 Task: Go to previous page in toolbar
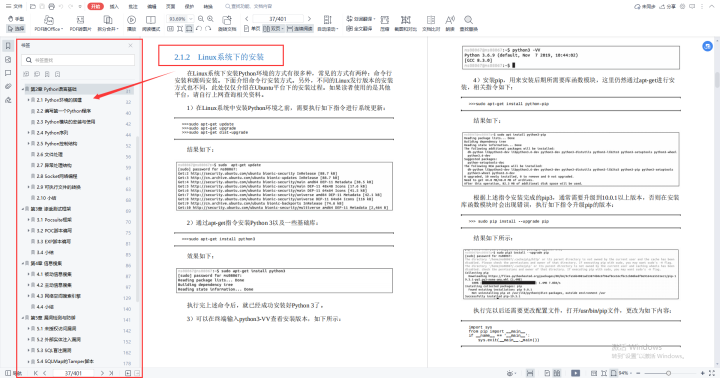pos(247,19)
